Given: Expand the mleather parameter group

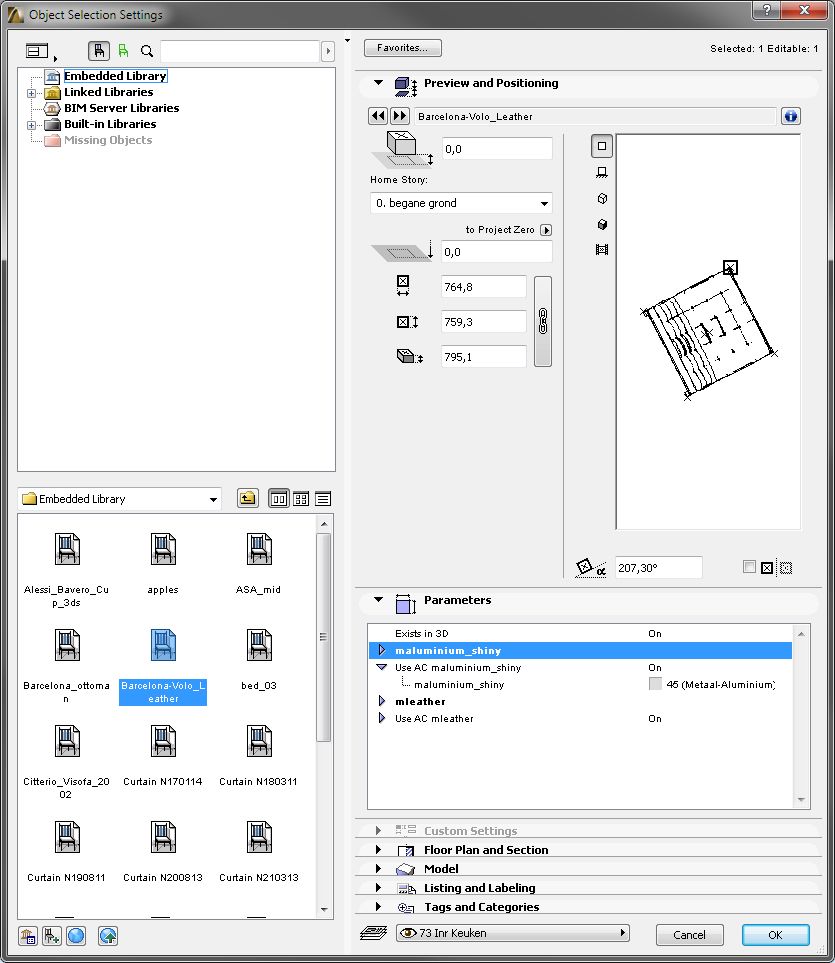Looking at the screenshot, I should [x=381, y=701].
